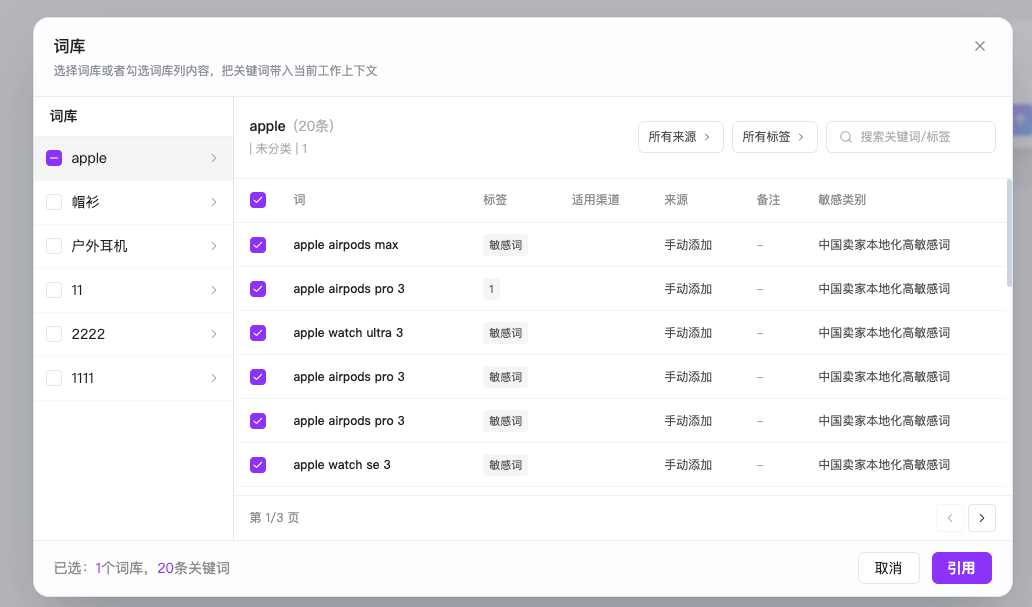
Task: Uncheck apple airpods max row checkbox
Action: coord(258,245)
